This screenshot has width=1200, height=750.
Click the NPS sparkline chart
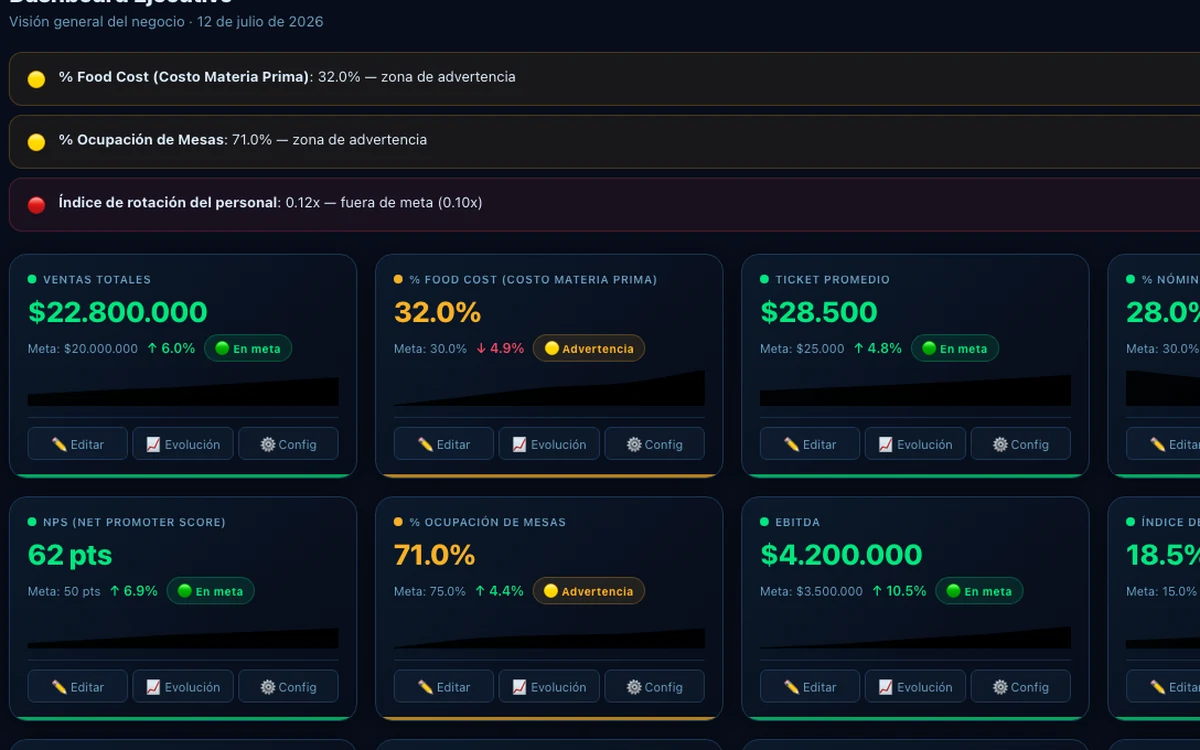pyautogui.click(x=183, y=637)
